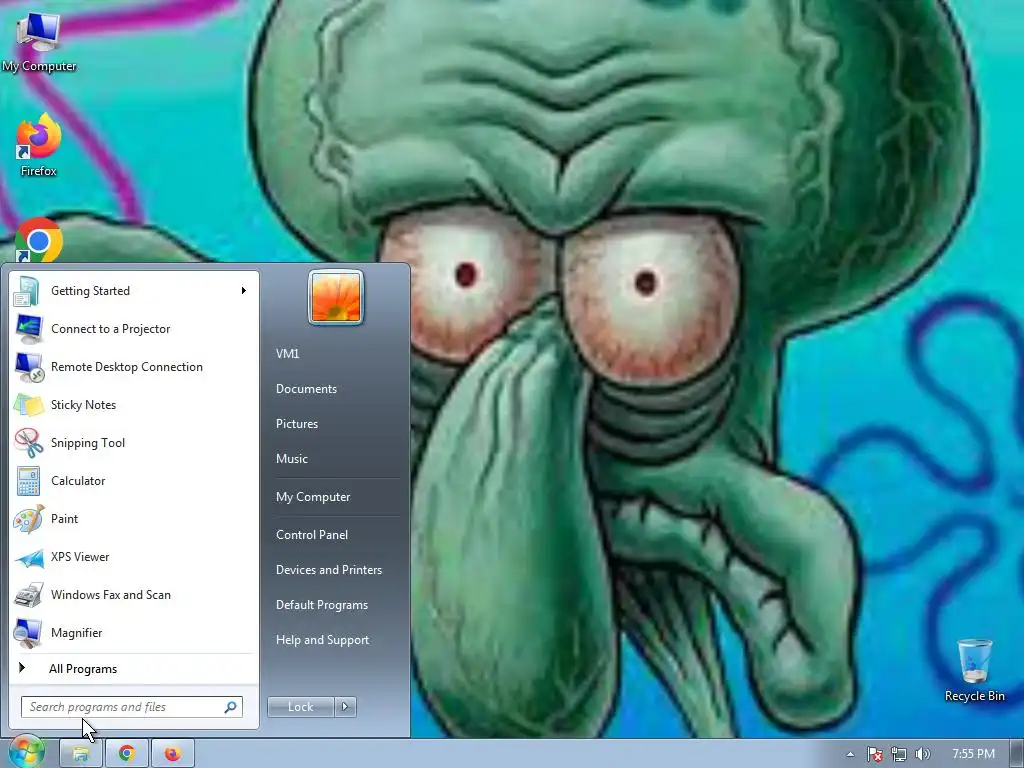This screenshot has width=1024, height=768.
Task: Open Control Panel
Action: pyautogui.click(x=312, y=534)
